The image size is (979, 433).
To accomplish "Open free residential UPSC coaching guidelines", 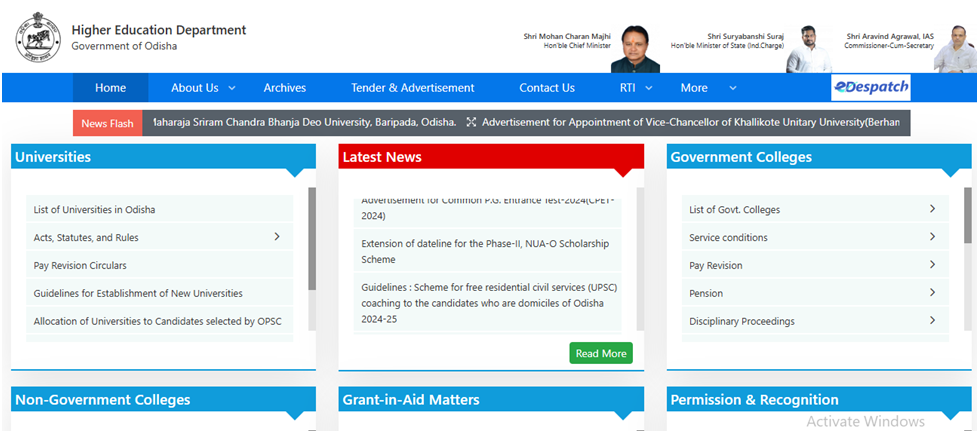I will [x=488, y=303].
